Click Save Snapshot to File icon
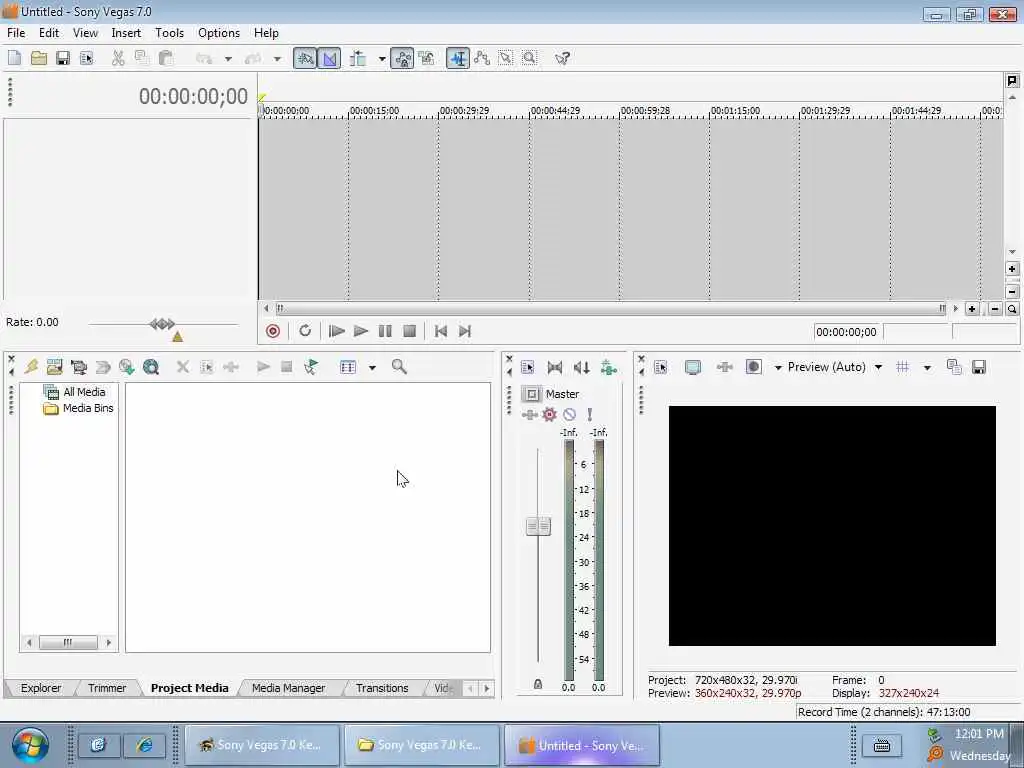The image size is (1024, 768). tap(978, 367)
